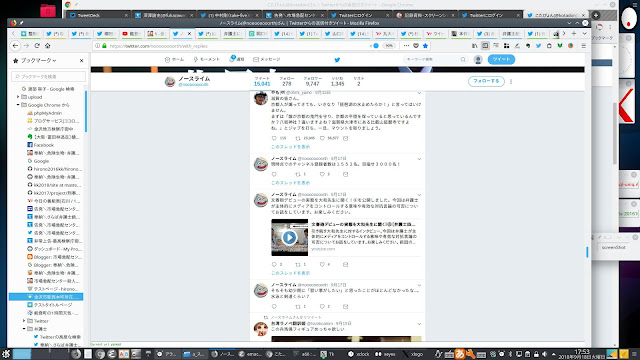Open Twitter notifications bell

tap(236, 59)
